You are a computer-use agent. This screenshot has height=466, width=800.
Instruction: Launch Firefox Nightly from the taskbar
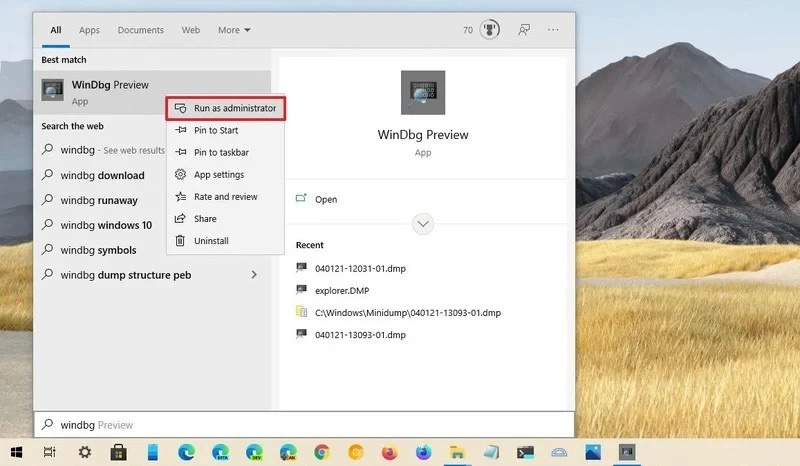pyautogui.click(x=423, y=452)
